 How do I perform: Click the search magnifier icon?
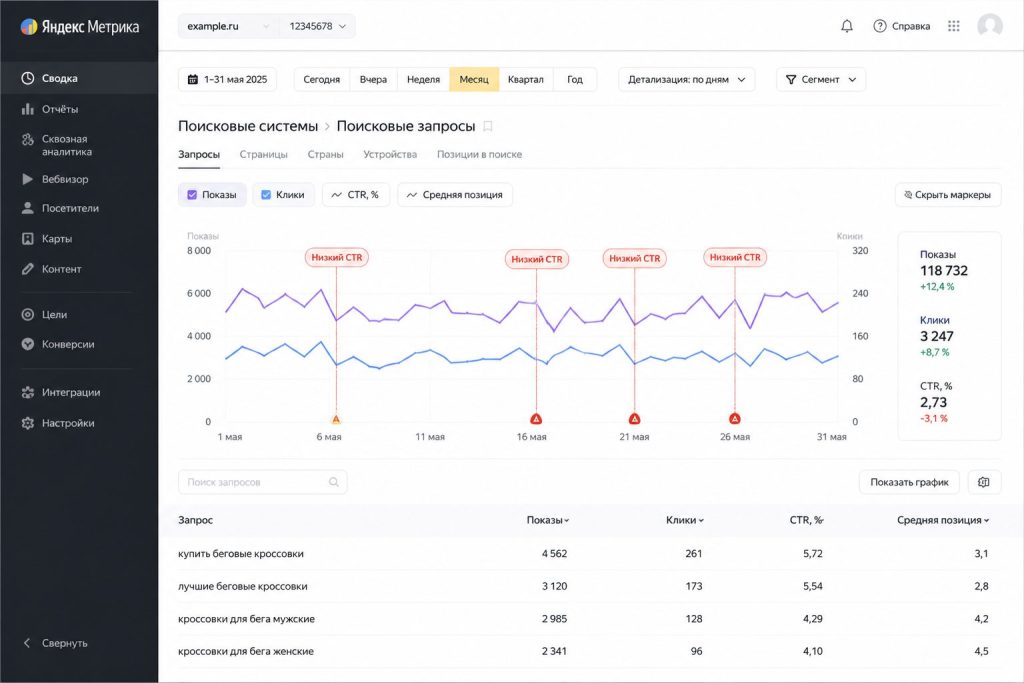click(334, 482)
